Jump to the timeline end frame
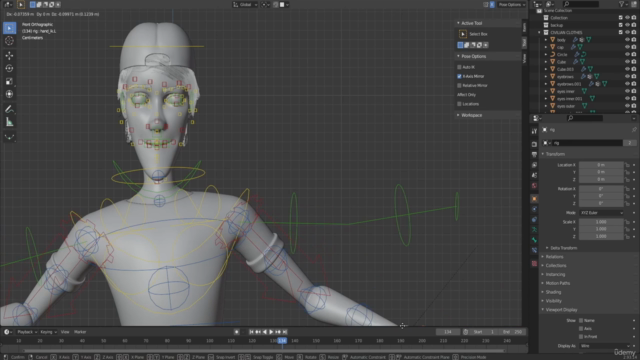 tap(285, 332)
